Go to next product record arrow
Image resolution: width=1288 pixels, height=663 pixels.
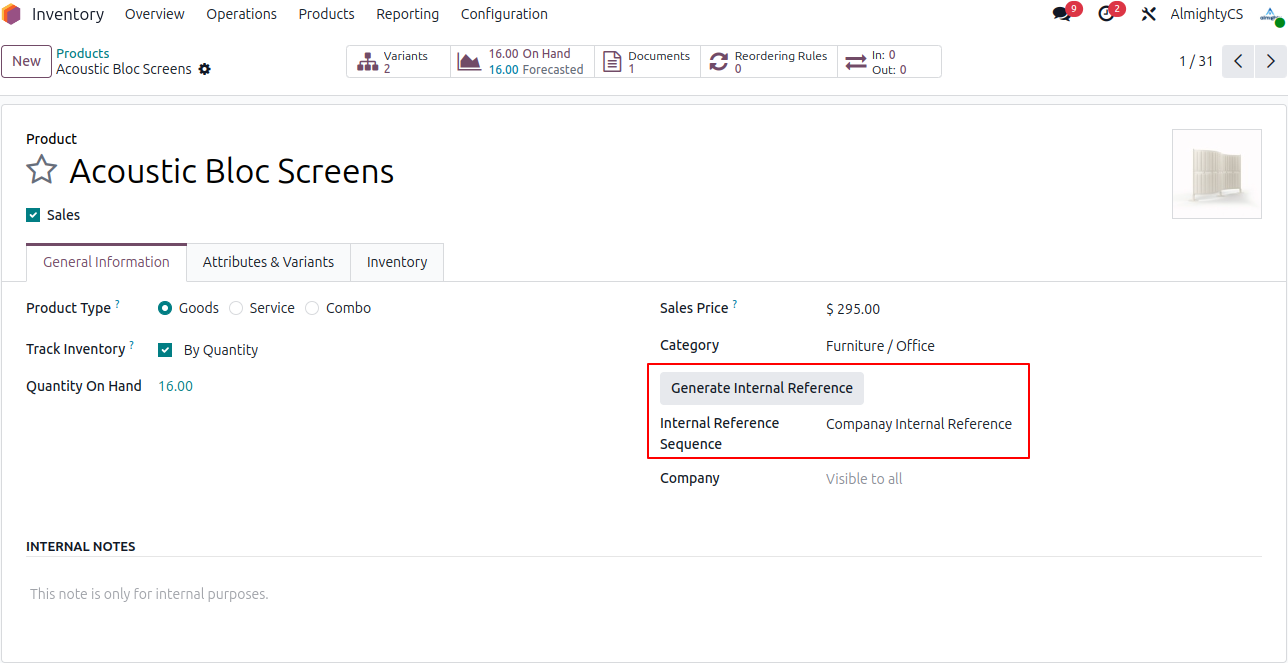1270,61
